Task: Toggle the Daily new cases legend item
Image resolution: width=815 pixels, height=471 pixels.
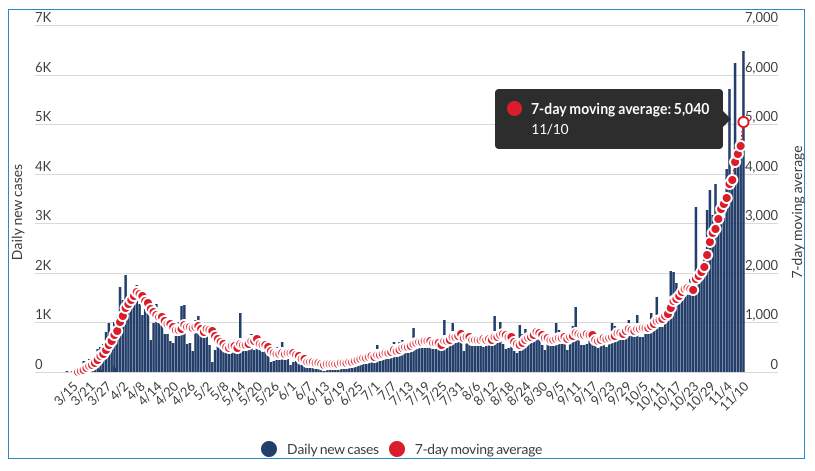Action: [x=320, y=449]
